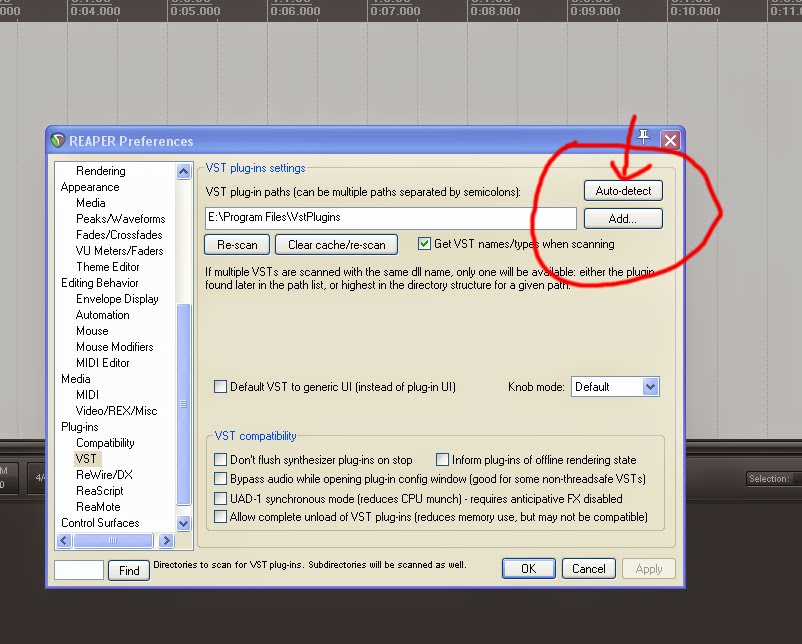Select Video/REX/Misc page
The image size is (802, 644).
click(117, 411)
